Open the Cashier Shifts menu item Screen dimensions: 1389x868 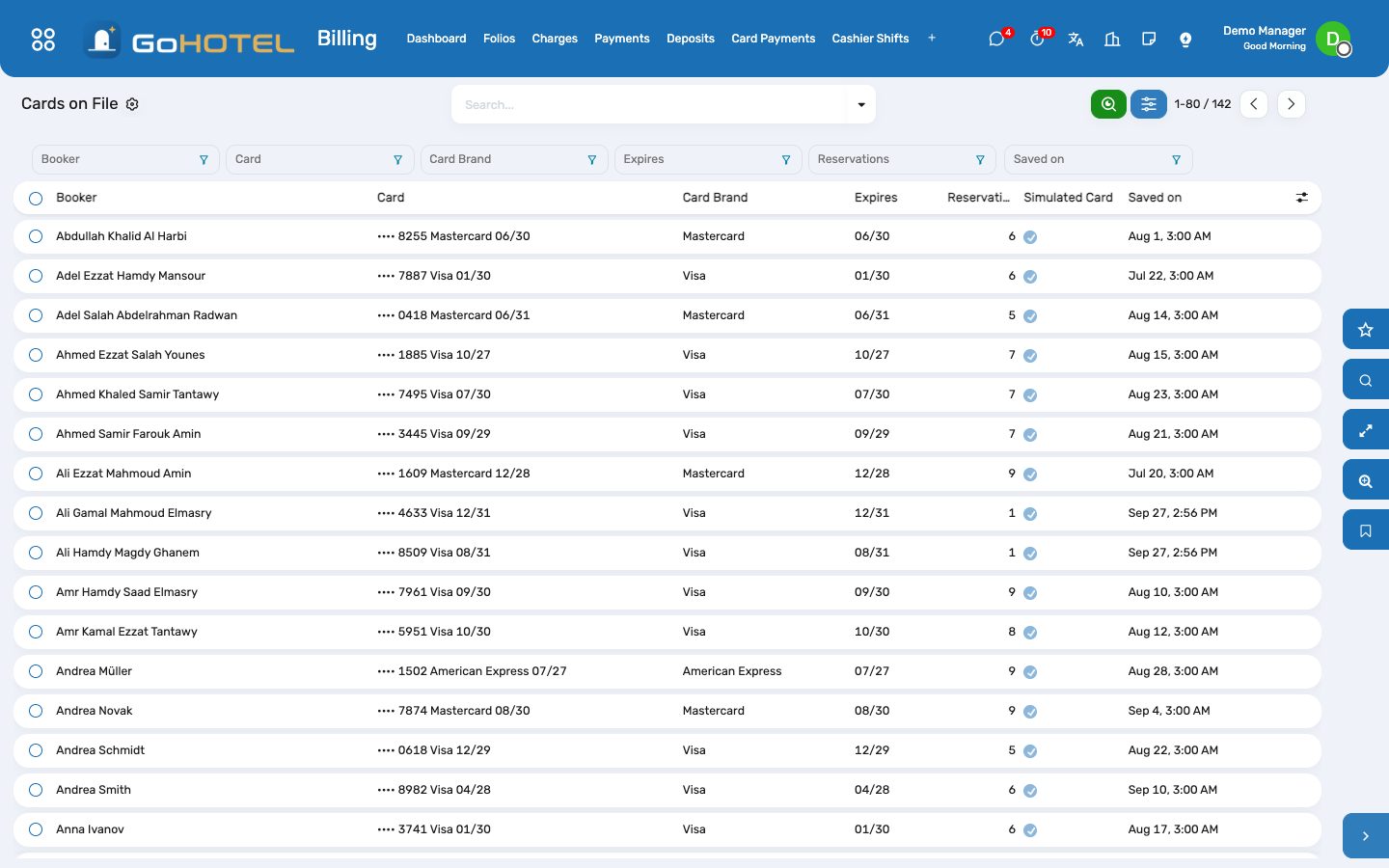point(870,39)
